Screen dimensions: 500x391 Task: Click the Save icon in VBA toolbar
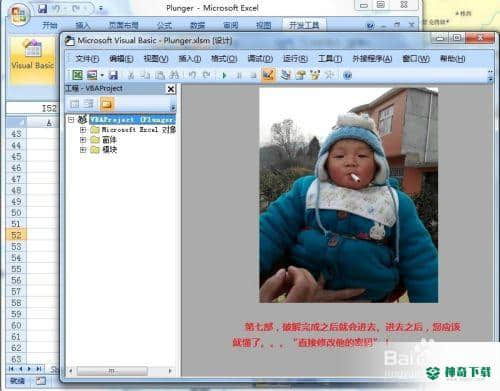click(113, 75)
